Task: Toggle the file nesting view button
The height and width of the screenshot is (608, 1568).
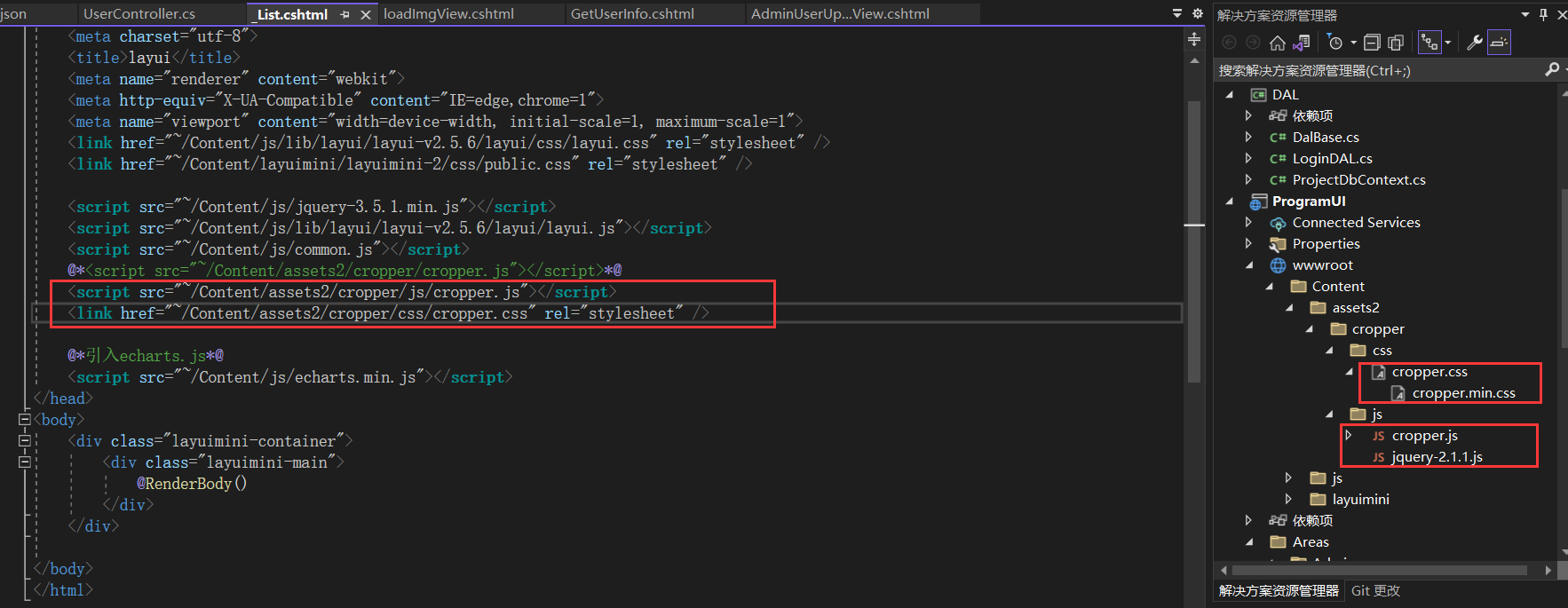Action: pyautogui.click(x=1429, y=43)
